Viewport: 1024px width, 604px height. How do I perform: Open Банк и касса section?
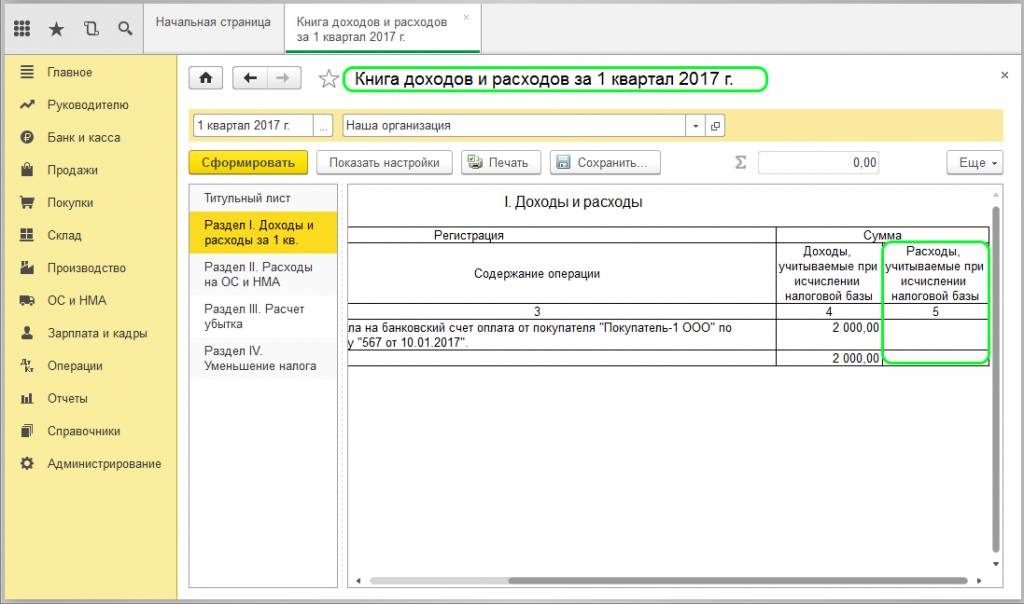[x=83, y=138]
